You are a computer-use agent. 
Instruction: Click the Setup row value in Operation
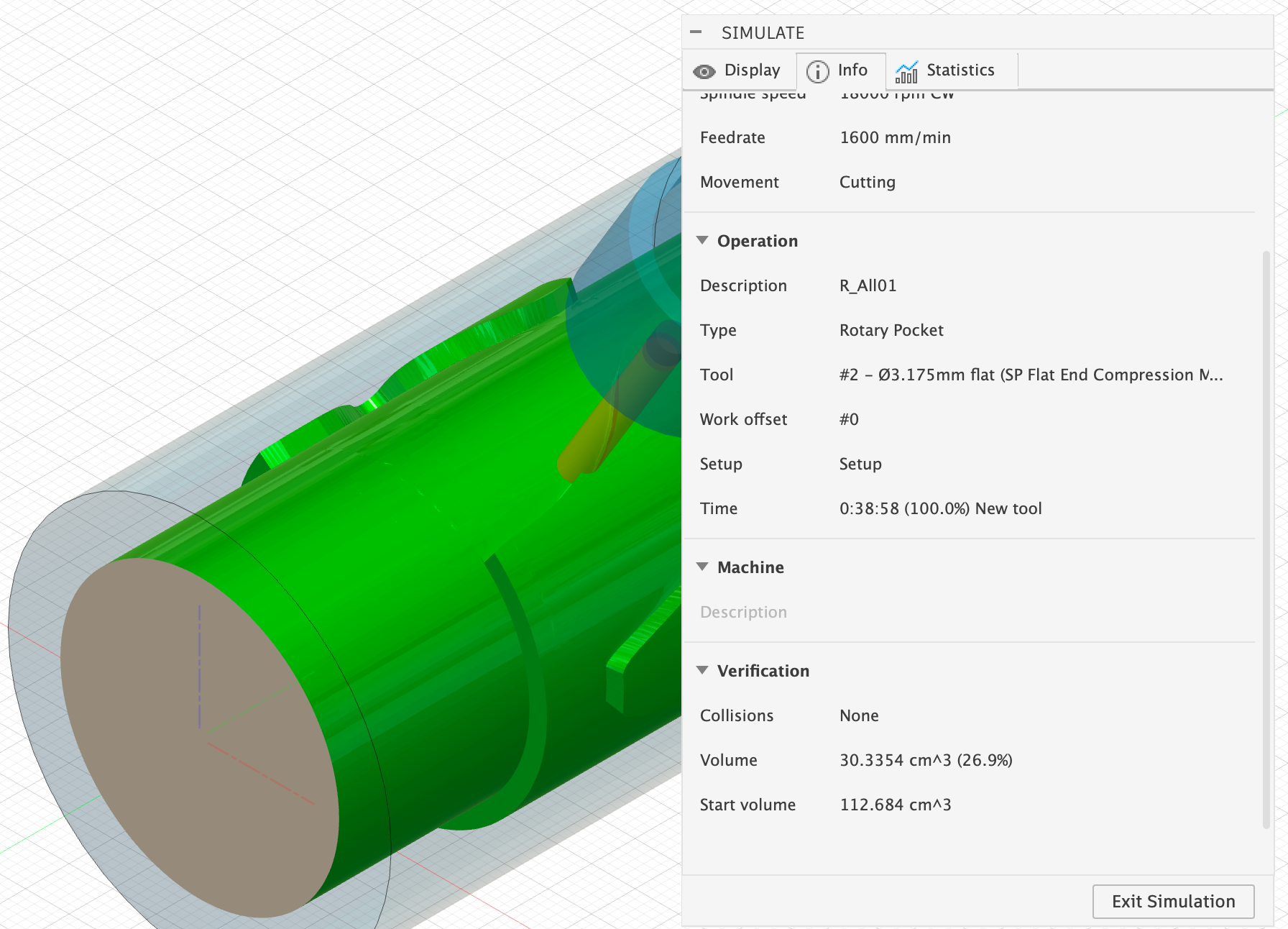(x=860, y=464)
